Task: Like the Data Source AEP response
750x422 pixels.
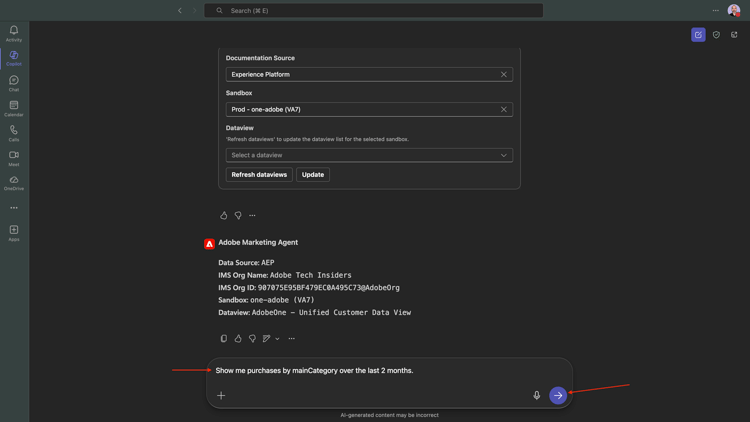Action: click(238, 338)
